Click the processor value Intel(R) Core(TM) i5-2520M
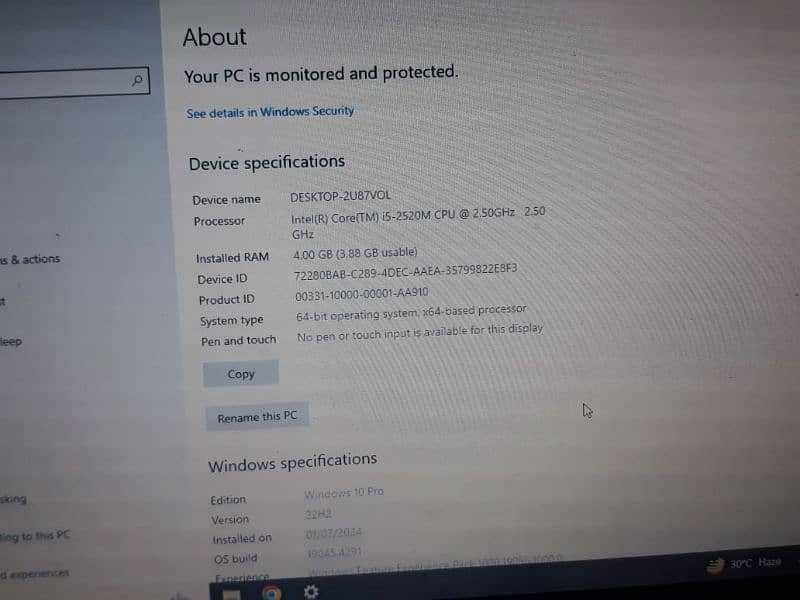 418,222
